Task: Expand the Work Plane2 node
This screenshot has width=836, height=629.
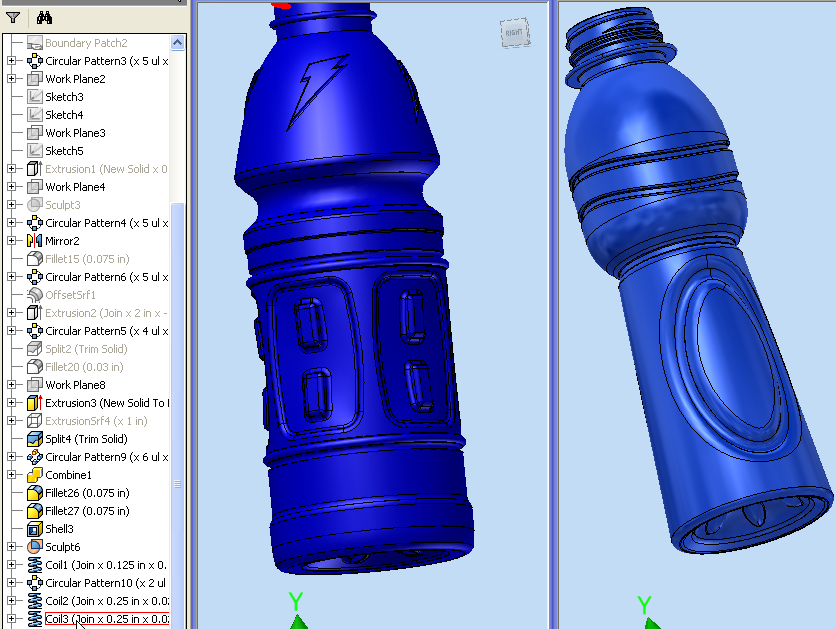Action: point(11,79)
